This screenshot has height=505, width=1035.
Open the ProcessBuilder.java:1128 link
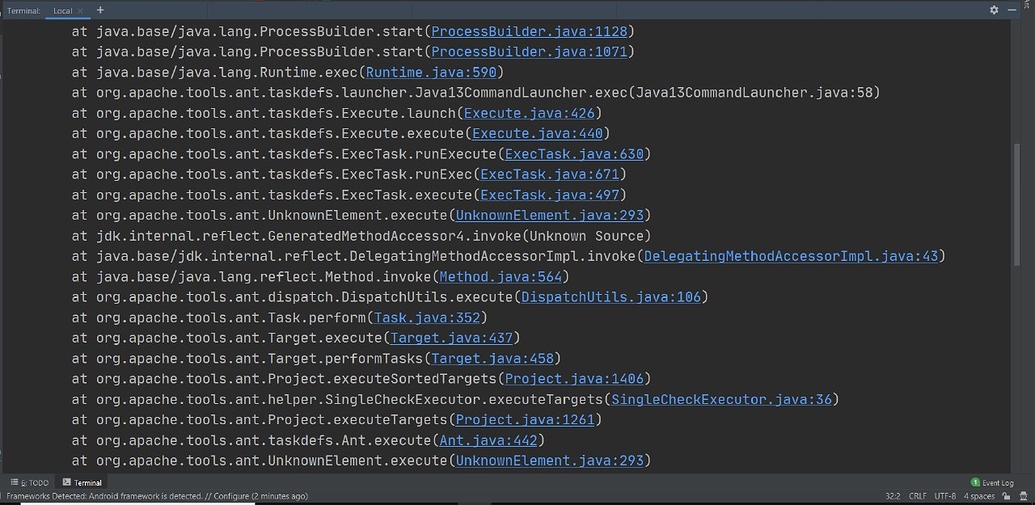click(x=529, y=31)
